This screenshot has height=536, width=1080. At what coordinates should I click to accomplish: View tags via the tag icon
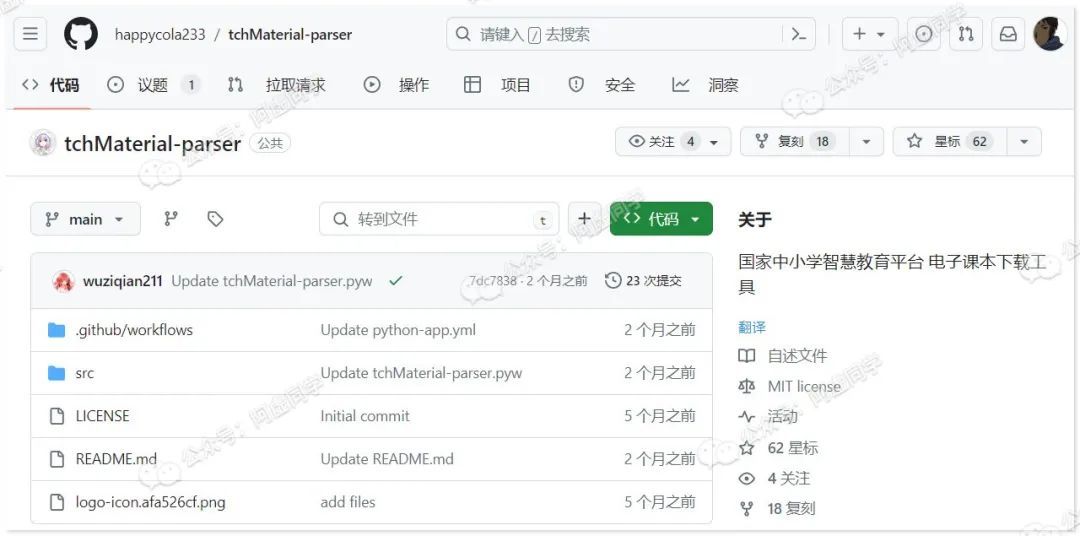coord(215,219)
